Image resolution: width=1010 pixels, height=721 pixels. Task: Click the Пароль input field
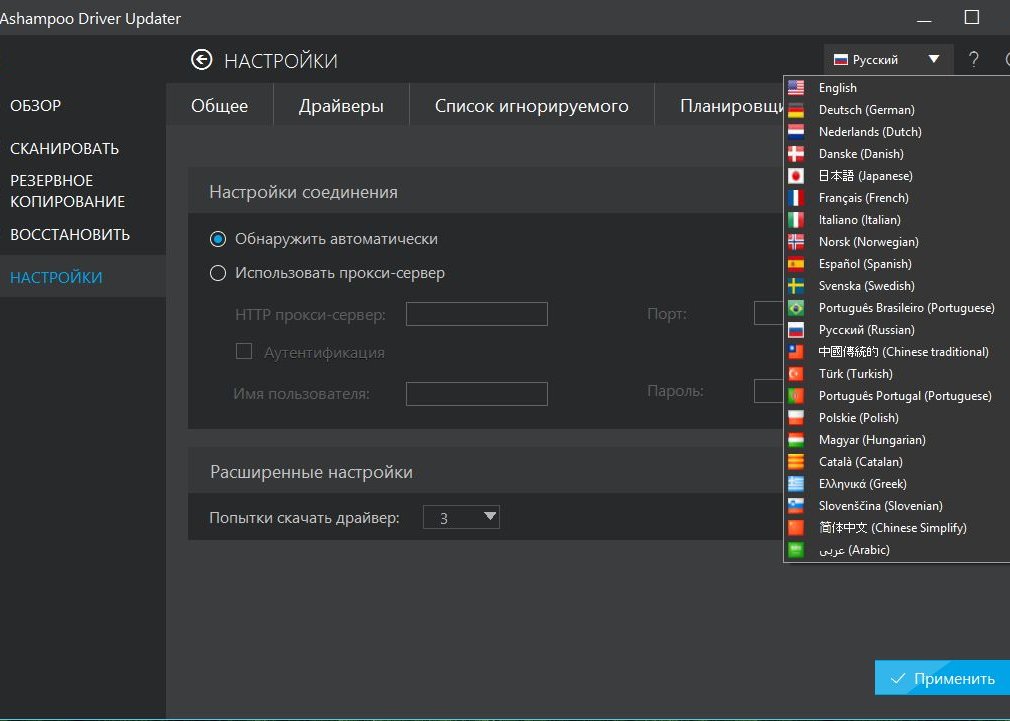(x=769, y=391)
